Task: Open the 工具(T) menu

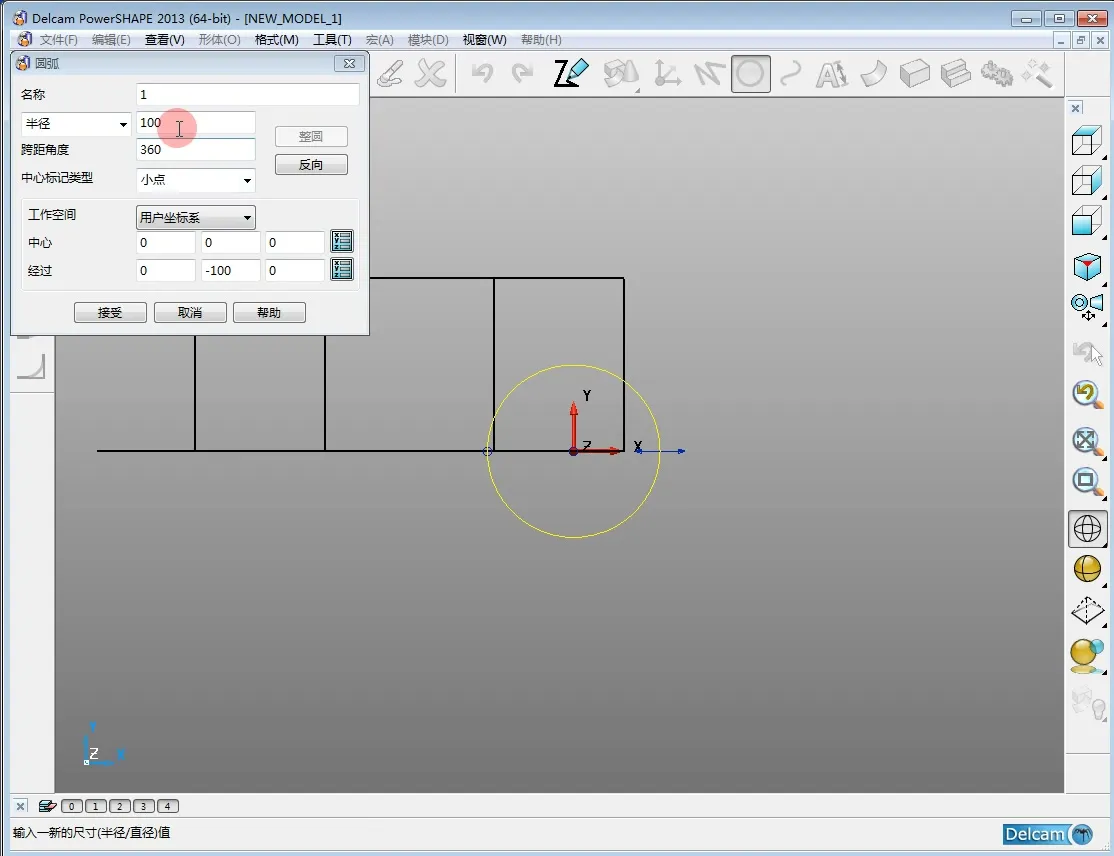Action: 332,40
